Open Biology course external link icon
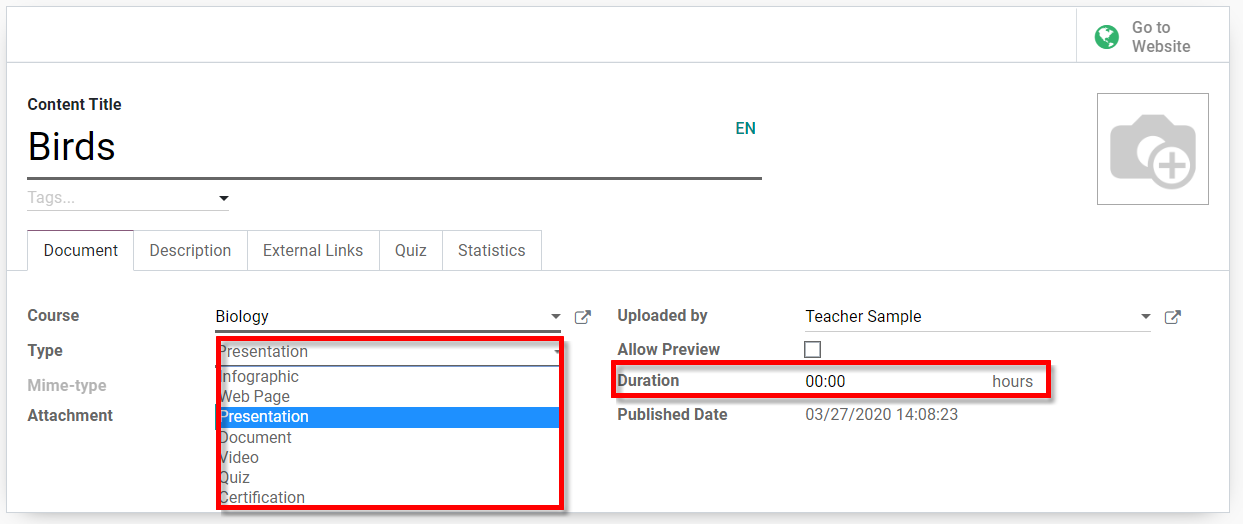 click(582, 317)
